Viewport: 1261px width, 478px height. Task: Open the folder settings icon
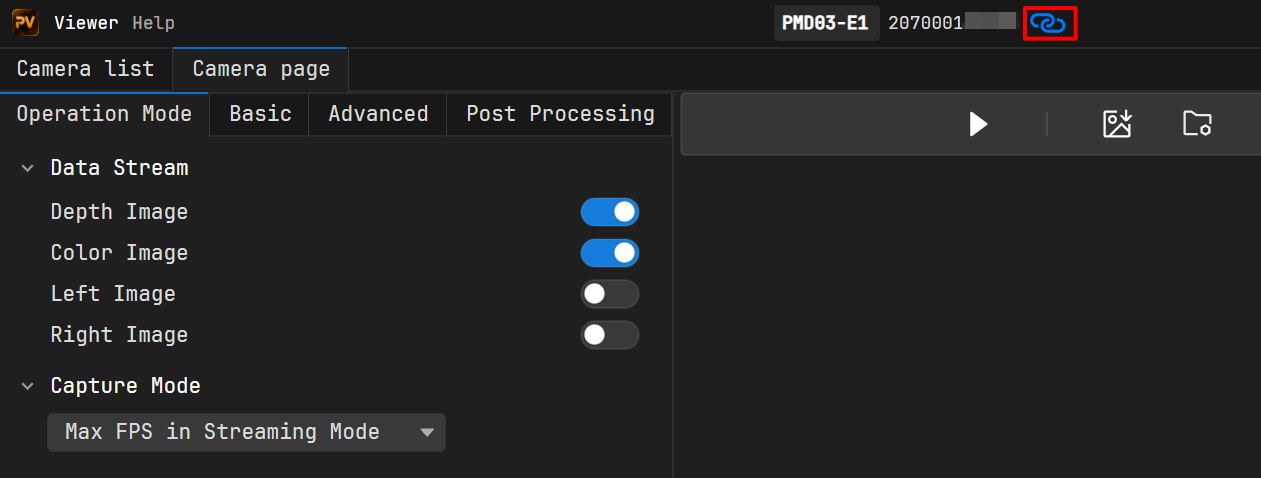[1197, 124]
